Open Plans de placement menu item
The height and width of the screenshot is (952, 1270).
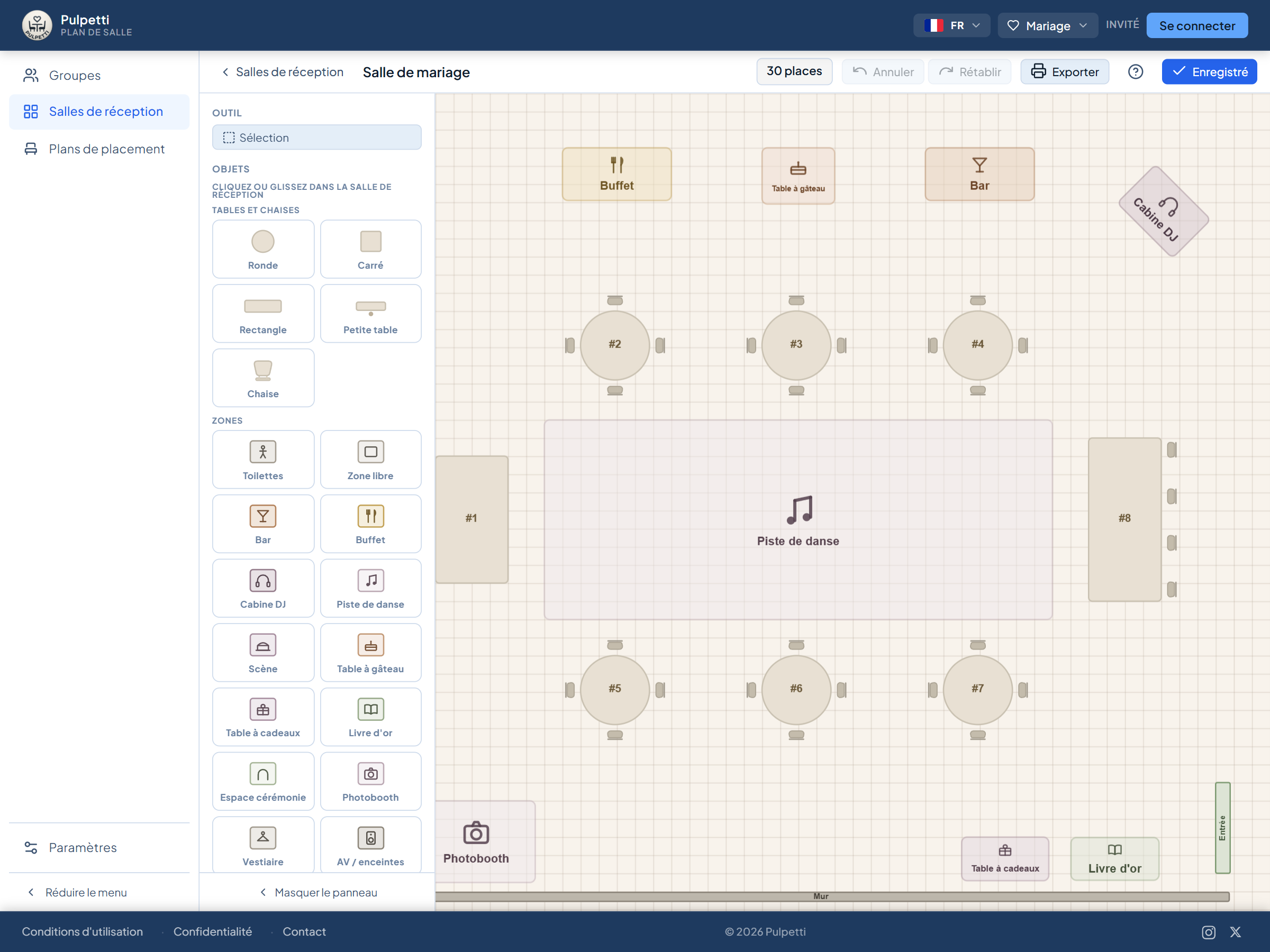pos(99,149)
